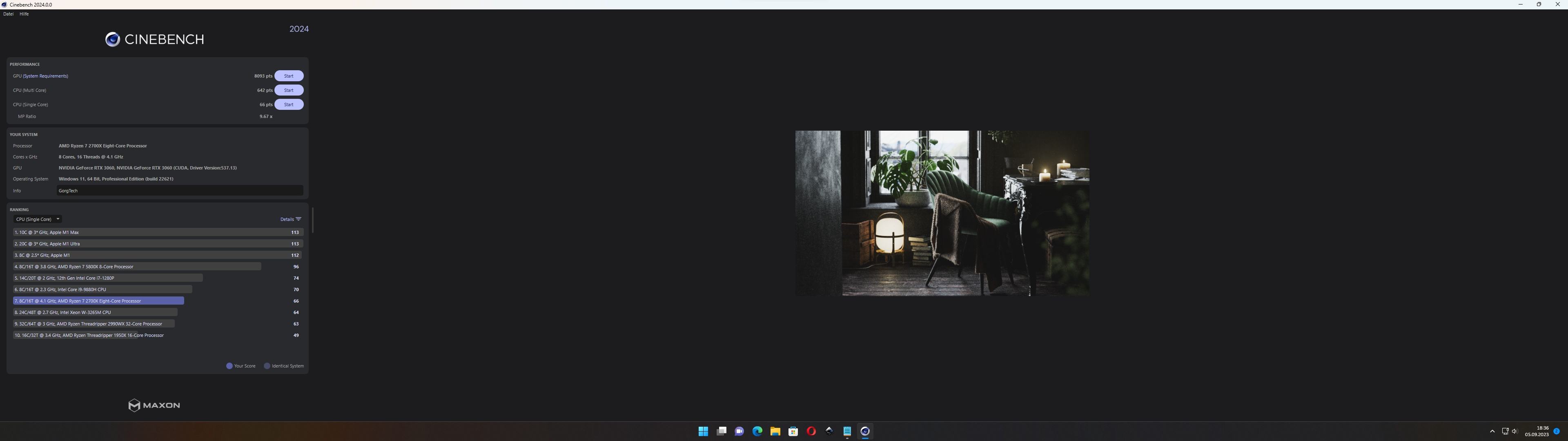Screen dimensions: 1568x441
Task: Click the rendered room preview image
Action: [x=942, y=213]
